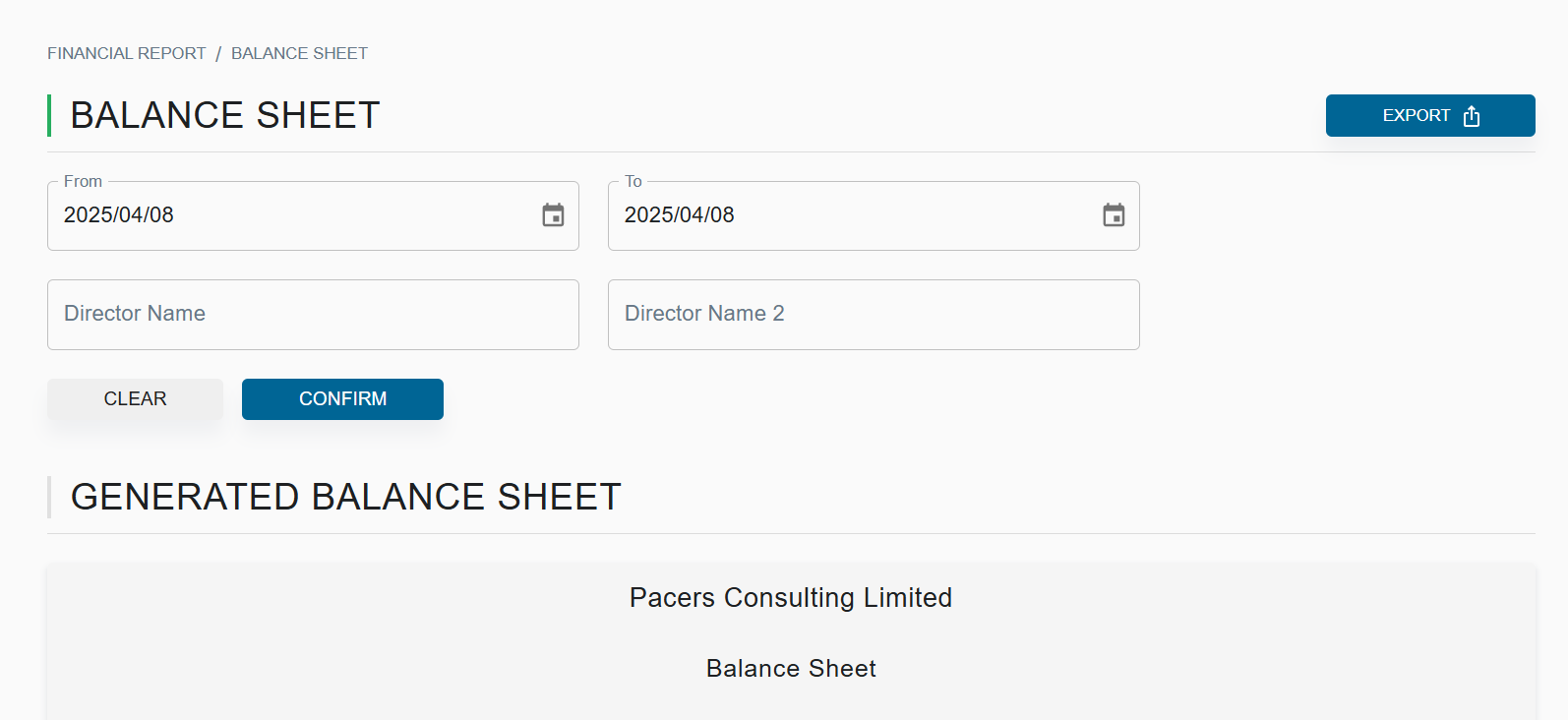Open the To date calendar picker
This screenshot has height=720, width=1568.
click(x=1114, y=215)
